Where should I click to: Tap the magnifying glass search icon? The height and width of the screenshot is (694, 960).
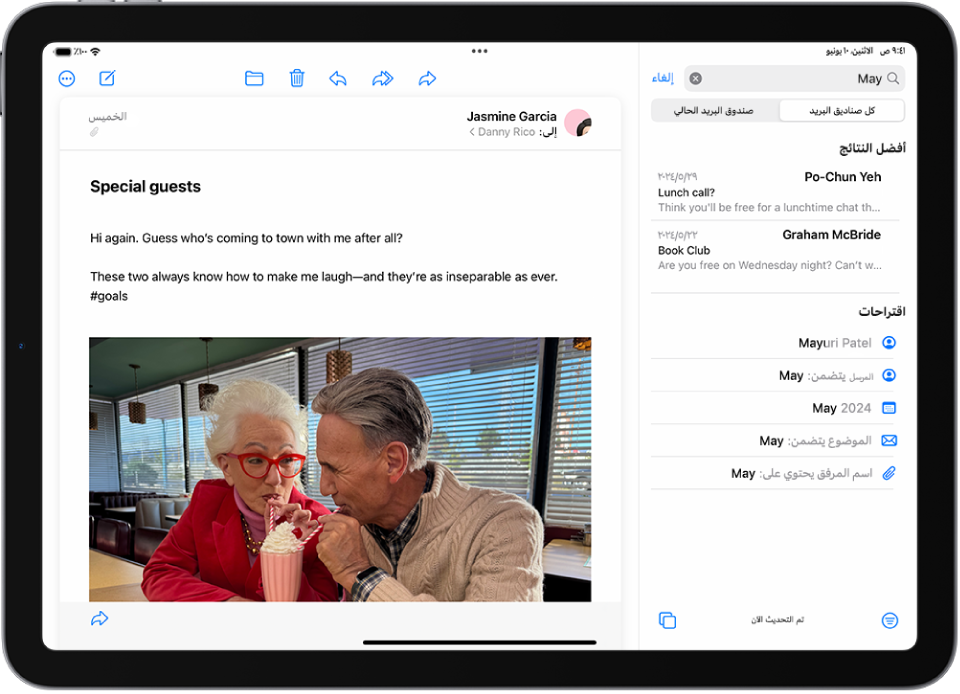tap(893, 78)
